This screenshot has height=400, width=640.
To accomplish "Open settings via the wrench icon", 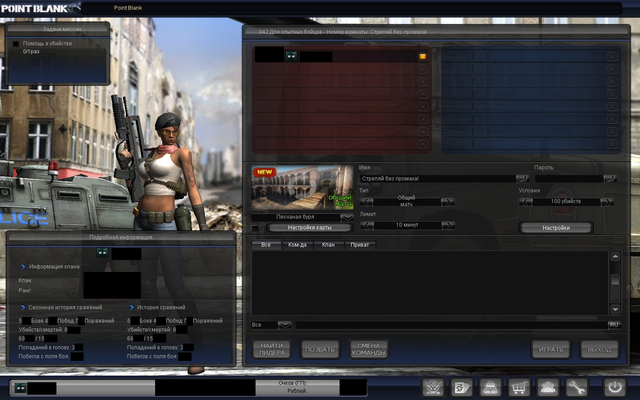I will click(577, 386).
